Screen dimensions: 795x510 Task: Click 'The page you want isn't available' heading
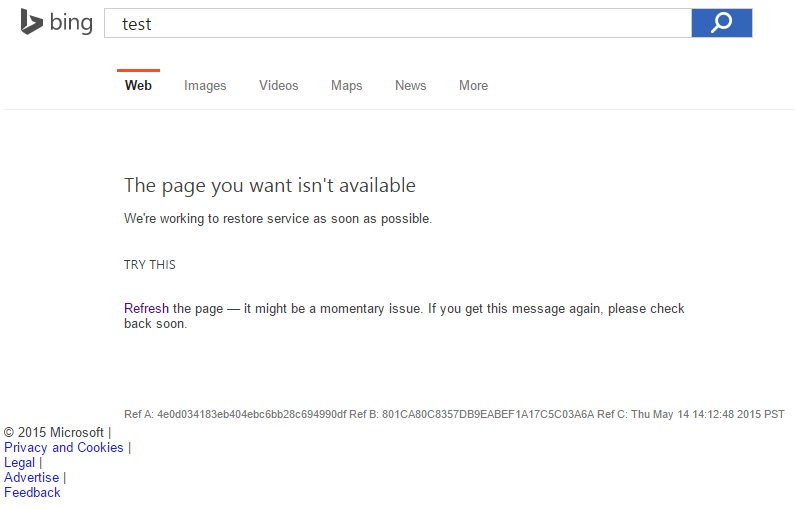[x=270, y=186]
